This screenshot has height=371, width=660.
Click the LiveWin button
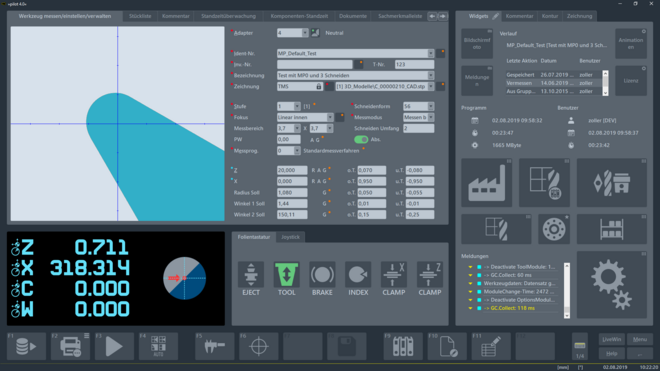612,339
